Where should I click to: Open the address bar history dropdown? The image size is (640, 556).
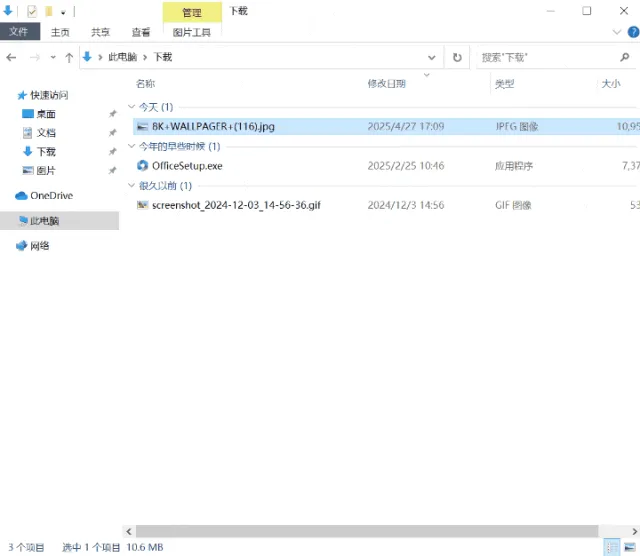(x=431, y=58)
